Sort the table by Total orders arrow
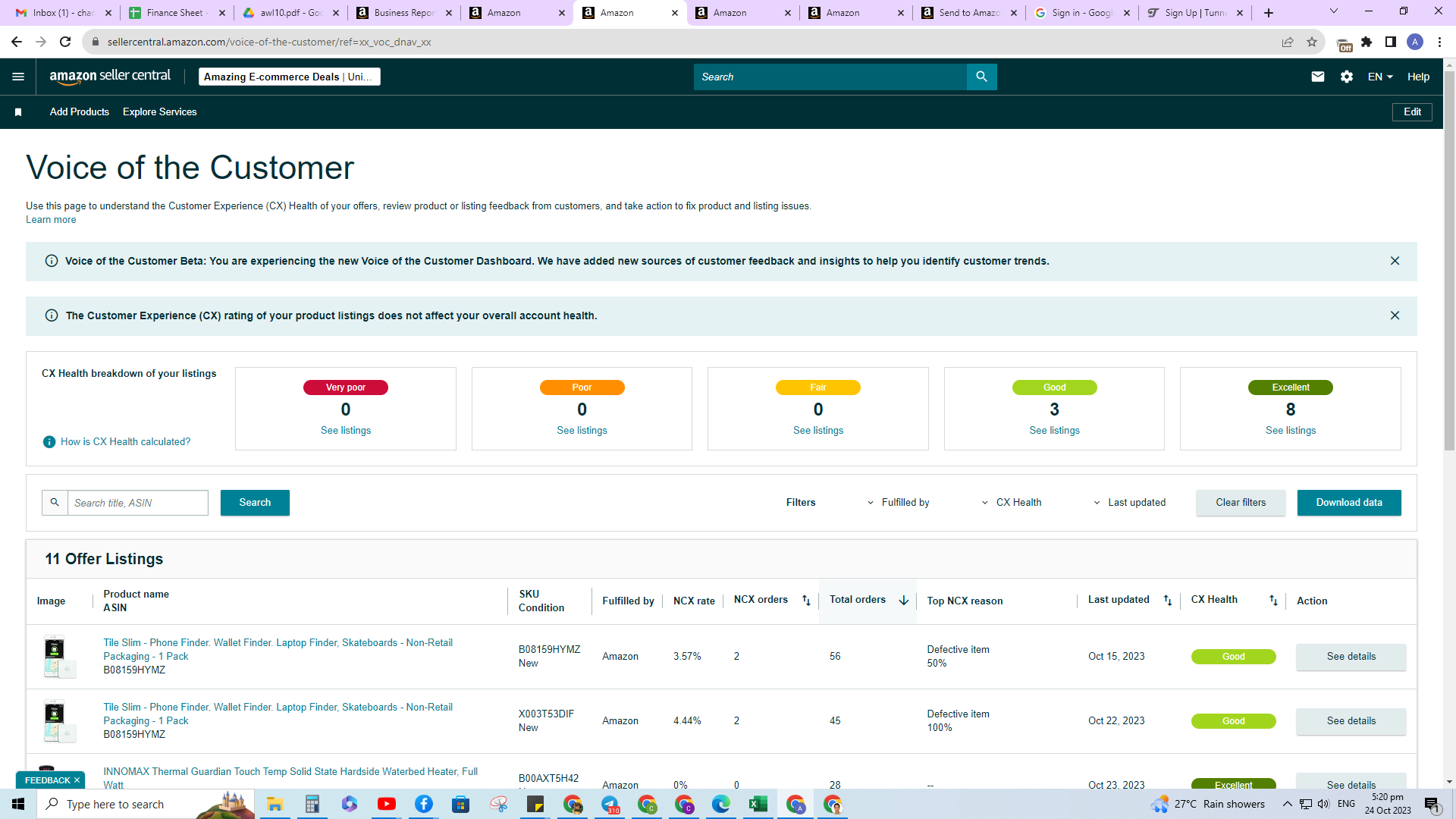The image size is (1456, 819). [x=904, y=601]
